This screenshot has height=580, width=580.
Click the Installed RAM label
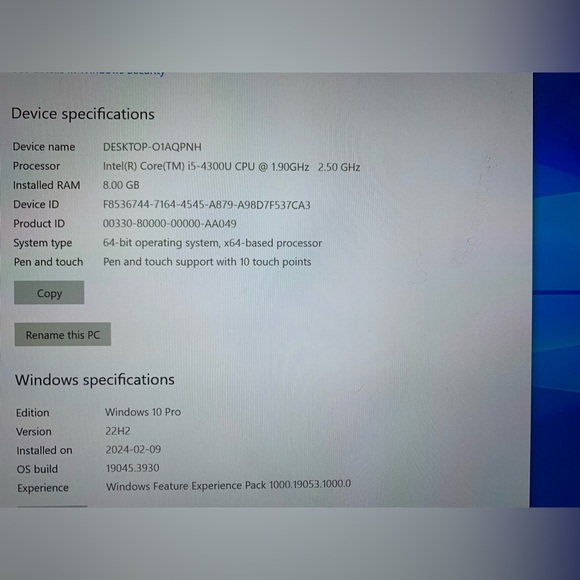point(47,185)
